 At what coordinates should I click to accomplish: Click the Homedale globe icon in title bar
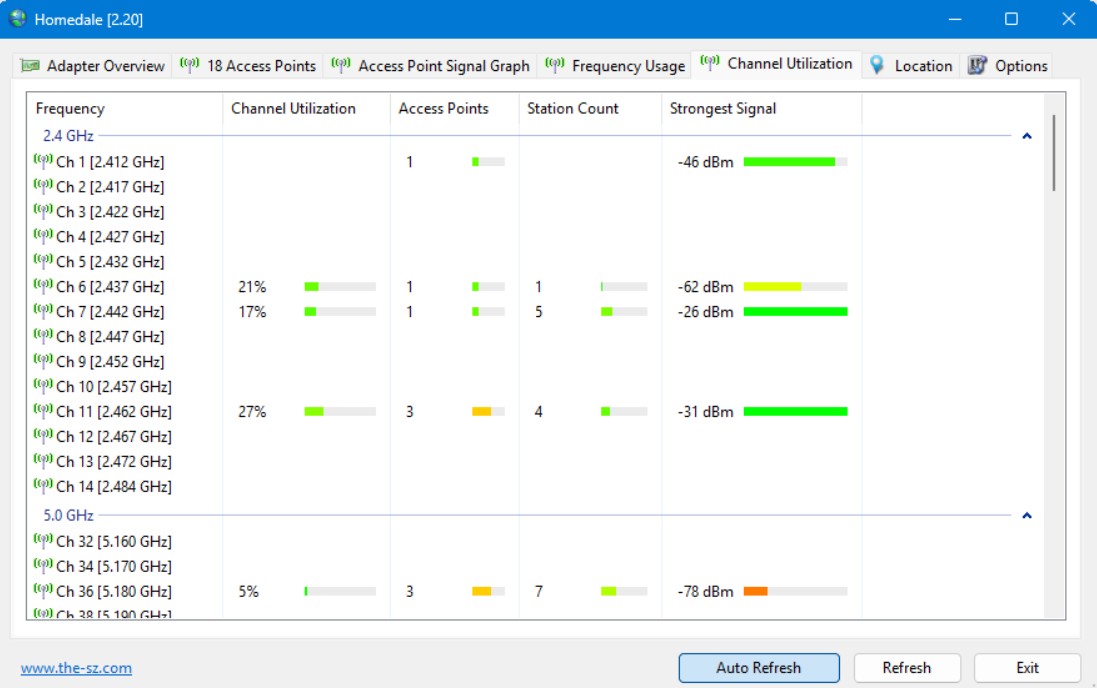tap(18, 19)
